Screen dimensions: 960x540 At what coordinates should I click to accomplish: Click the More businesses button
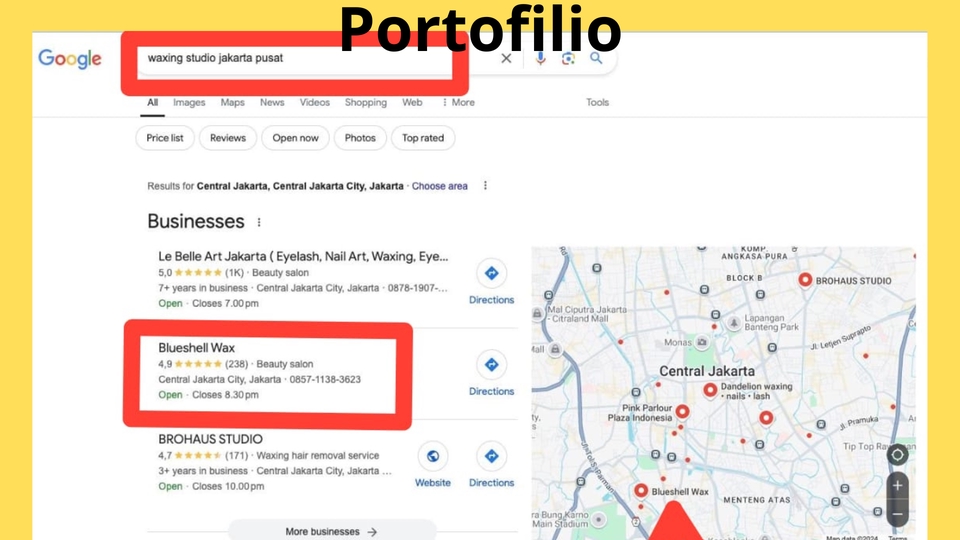click(332, 531)
